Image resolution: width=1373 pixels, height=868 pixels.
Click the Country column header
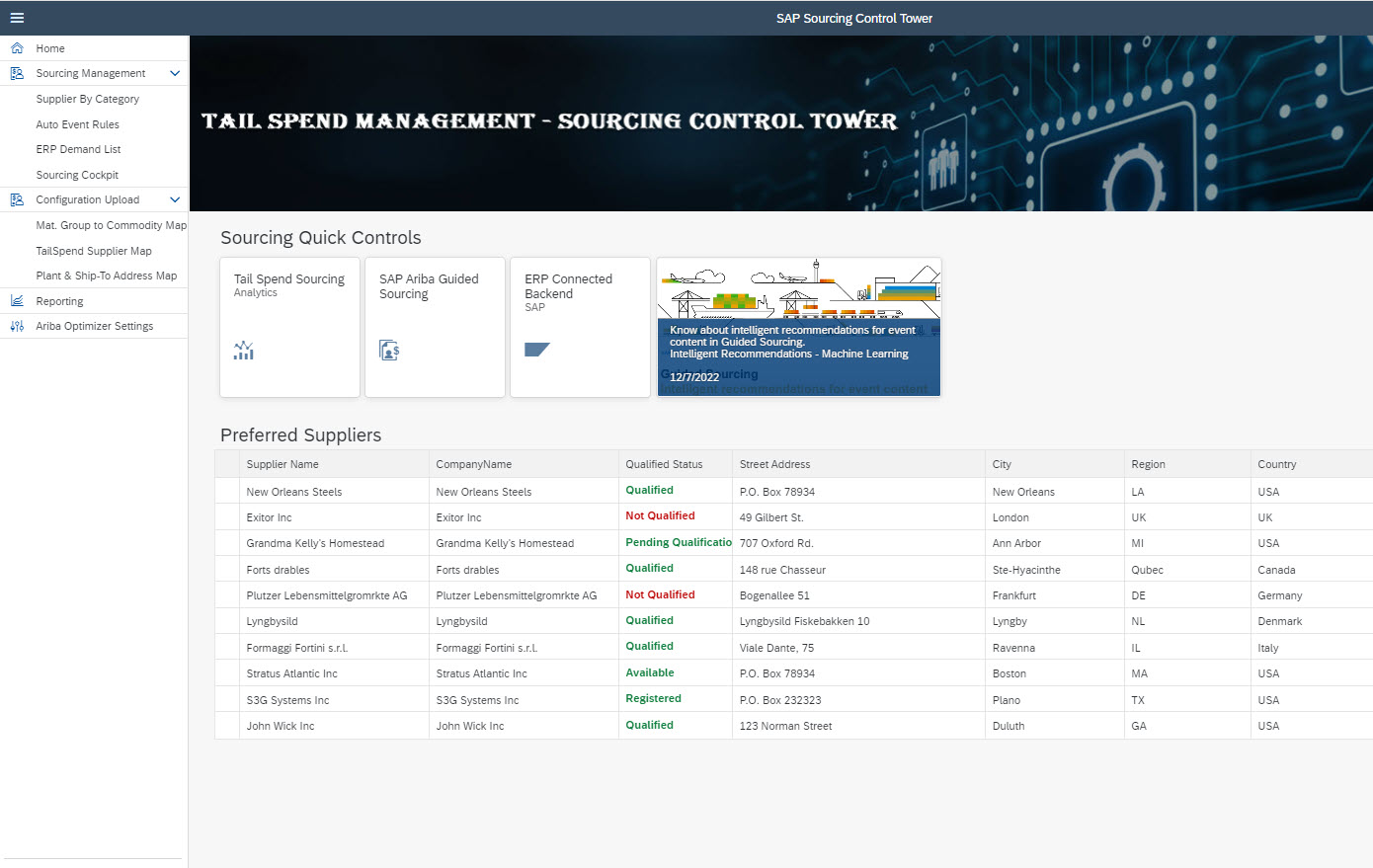pos(1311,464)
